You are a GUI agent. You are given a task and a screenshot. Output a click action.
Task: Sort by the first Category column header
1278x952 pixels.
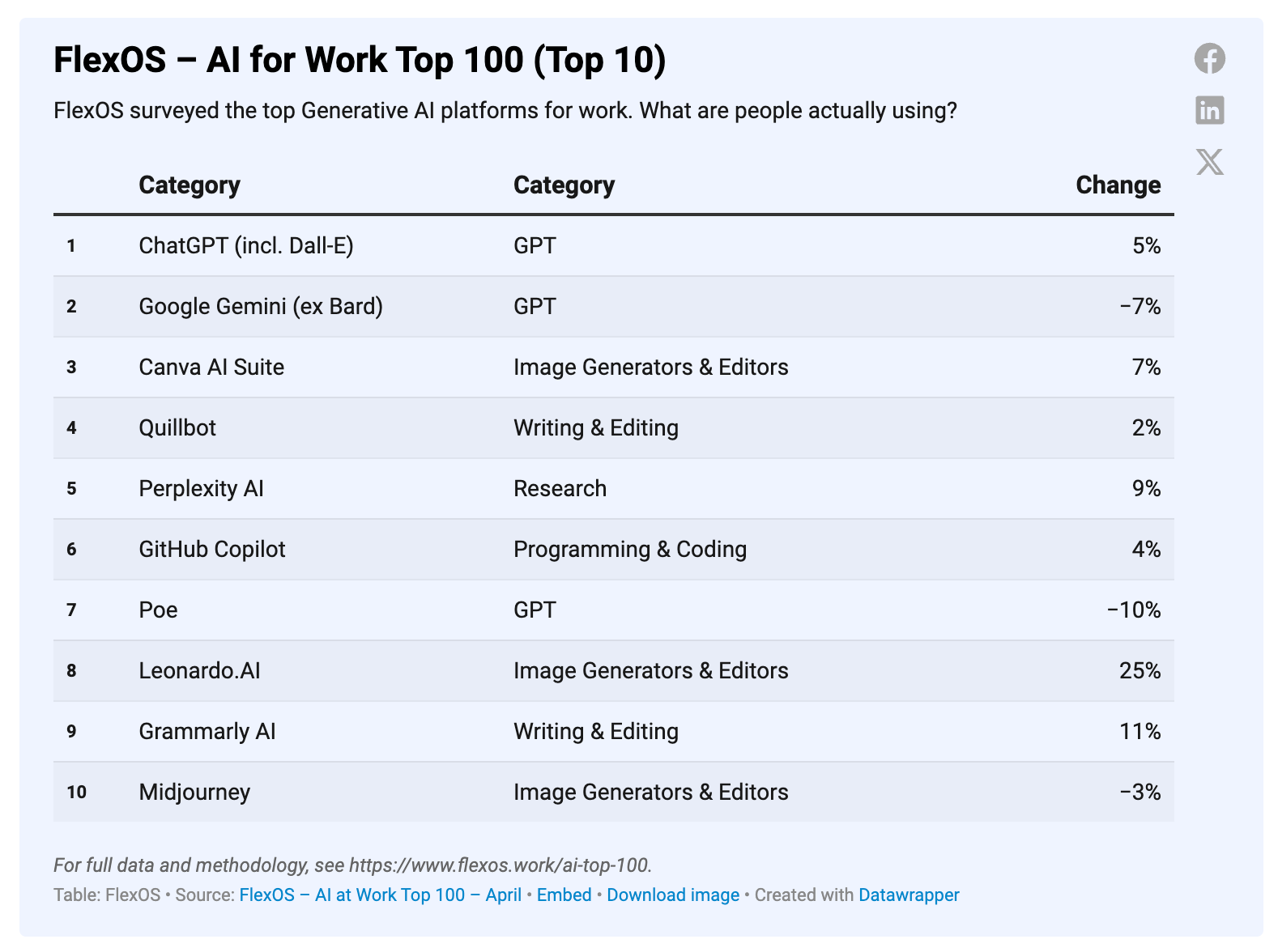tap(189, 185)
